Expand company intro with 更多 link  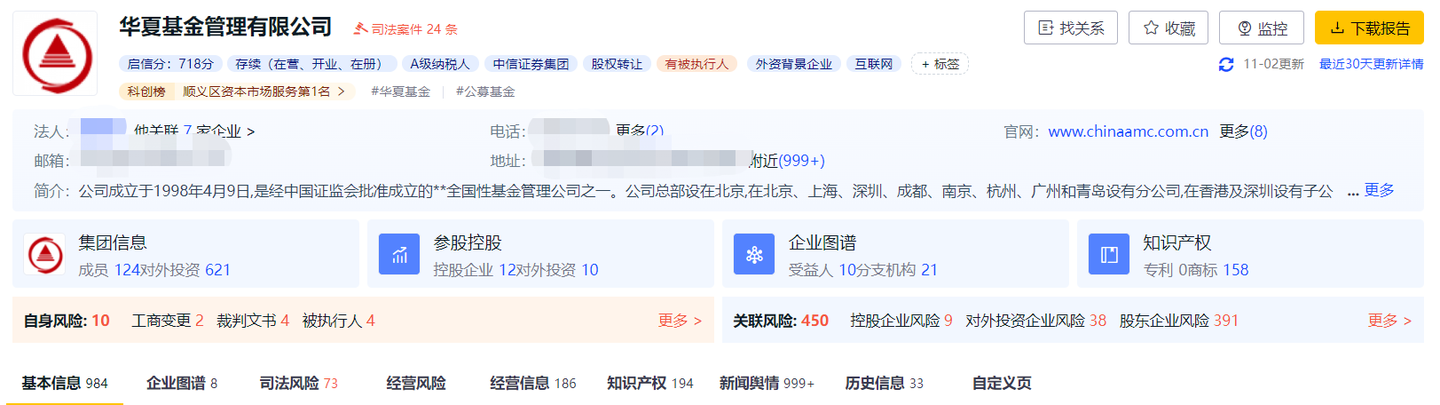1379,190
